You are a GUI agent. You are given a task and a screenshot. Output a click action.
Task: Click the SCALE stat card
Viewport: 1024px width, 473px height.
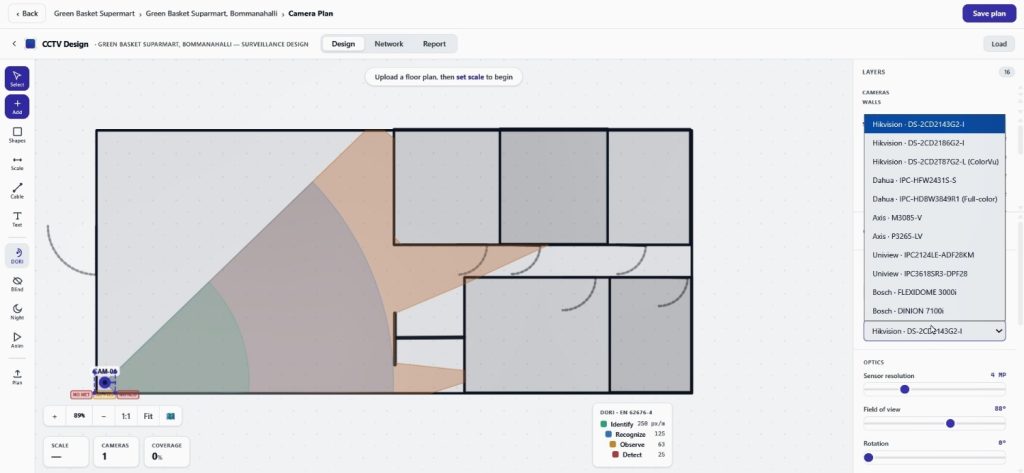click(66, 451)
